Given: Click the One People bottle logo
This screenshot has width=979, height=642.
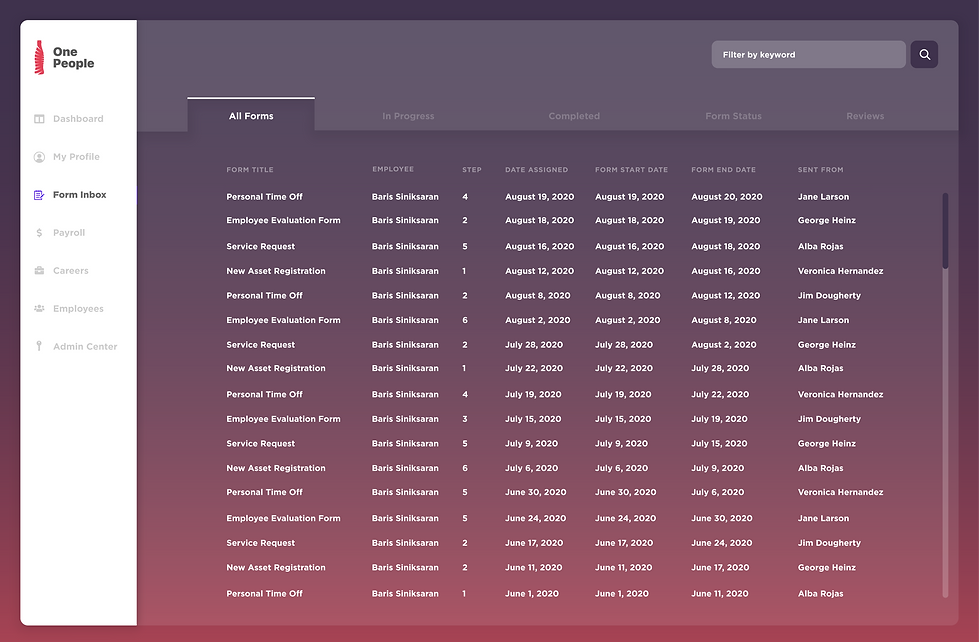Looking at the screenshot, I should pyautogui.click(x=39, y=57).
